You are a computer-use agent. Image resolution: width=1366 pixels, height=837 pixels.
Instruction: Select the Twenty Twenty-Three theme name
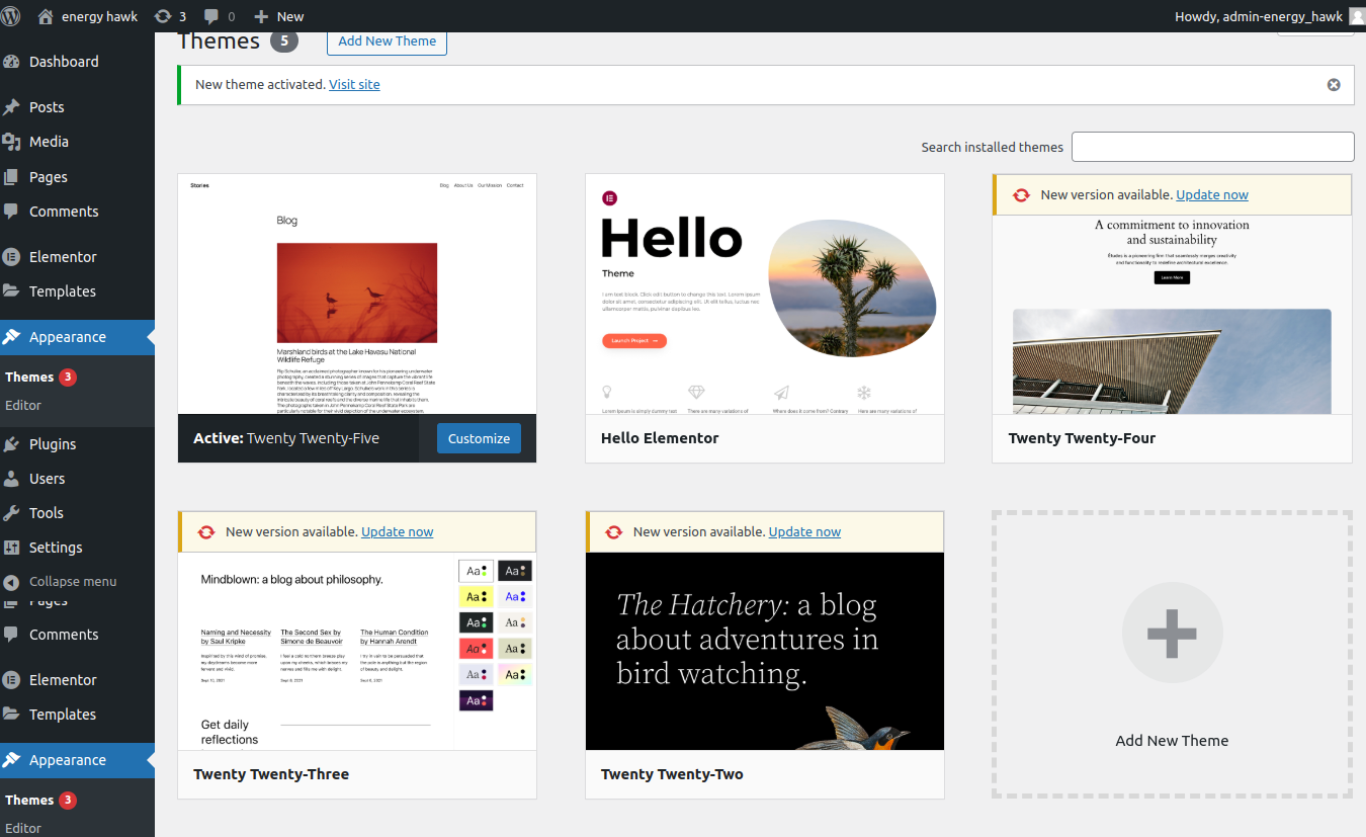point(271,774)
